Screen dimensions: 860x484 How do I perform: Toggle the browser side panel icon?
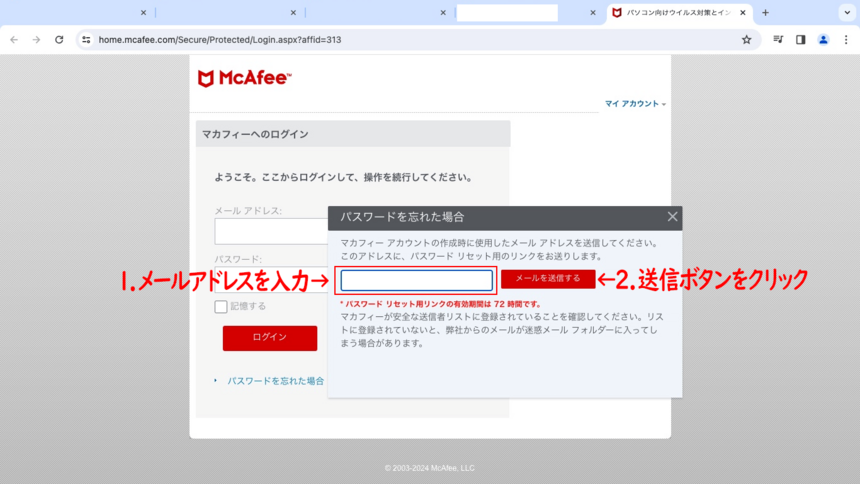(x=801, y=40)
